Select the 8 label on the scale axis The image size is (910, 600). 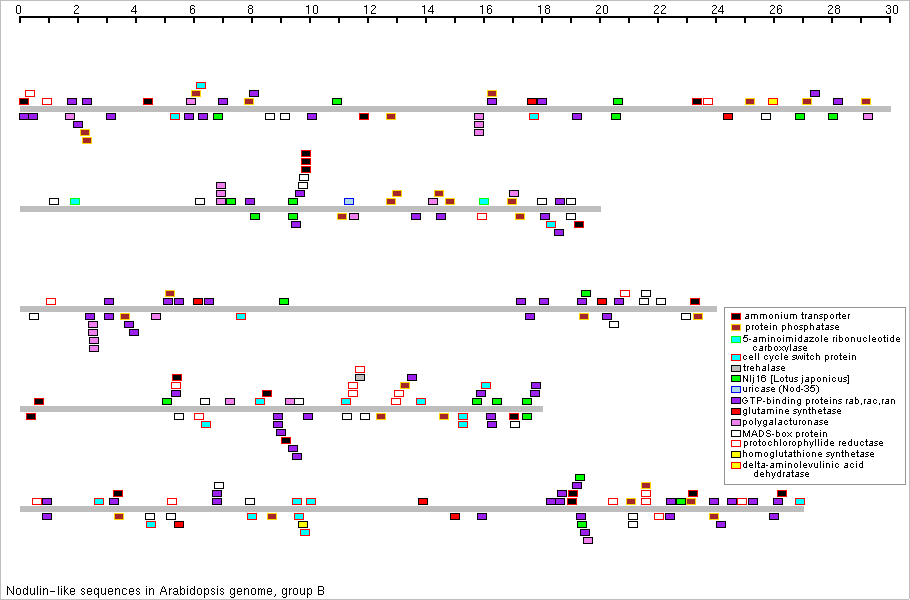coord(251,10)
